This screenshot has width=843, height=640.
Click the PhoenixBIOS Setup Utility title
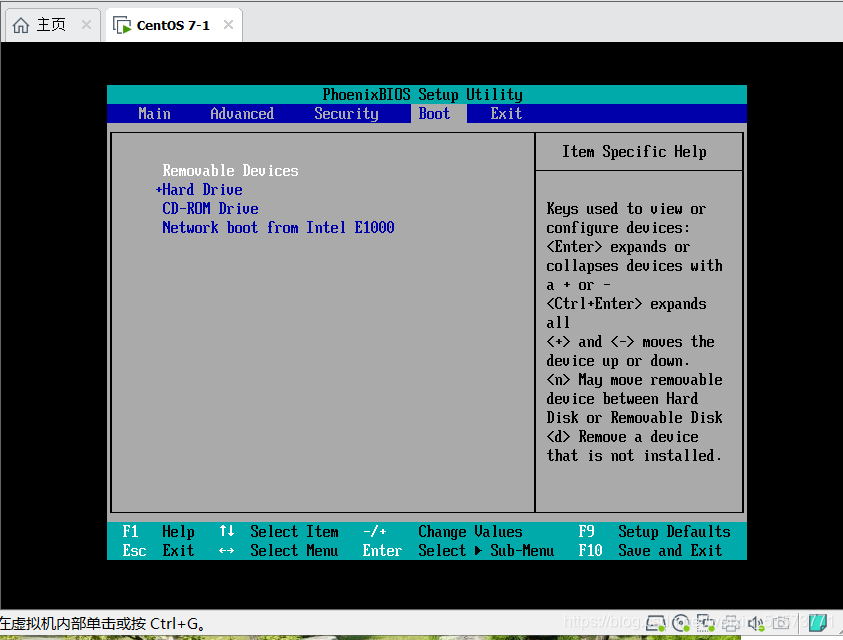[x=423, y=95]
